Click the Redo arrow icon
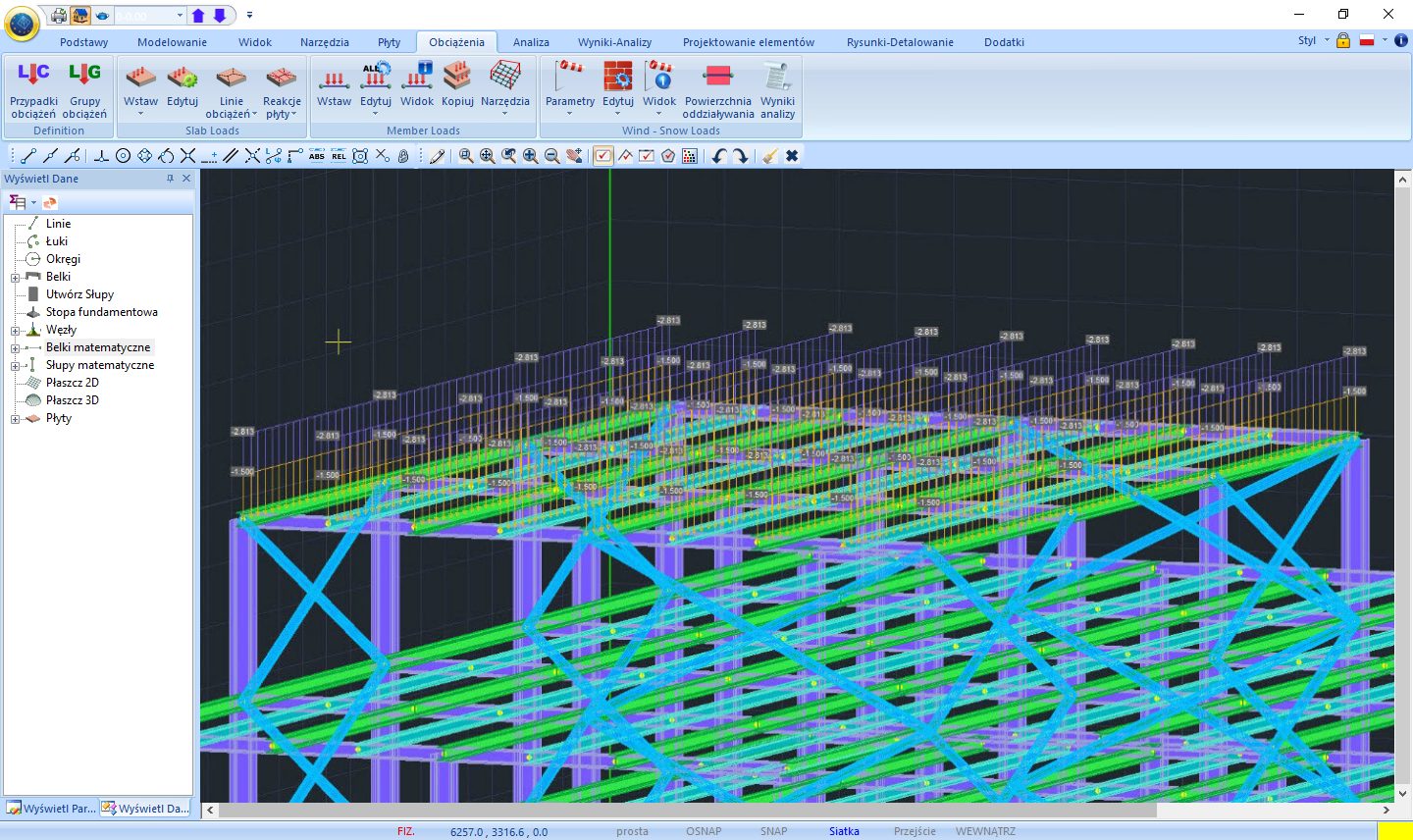1413x840 pixels. (x=740, y=156)
